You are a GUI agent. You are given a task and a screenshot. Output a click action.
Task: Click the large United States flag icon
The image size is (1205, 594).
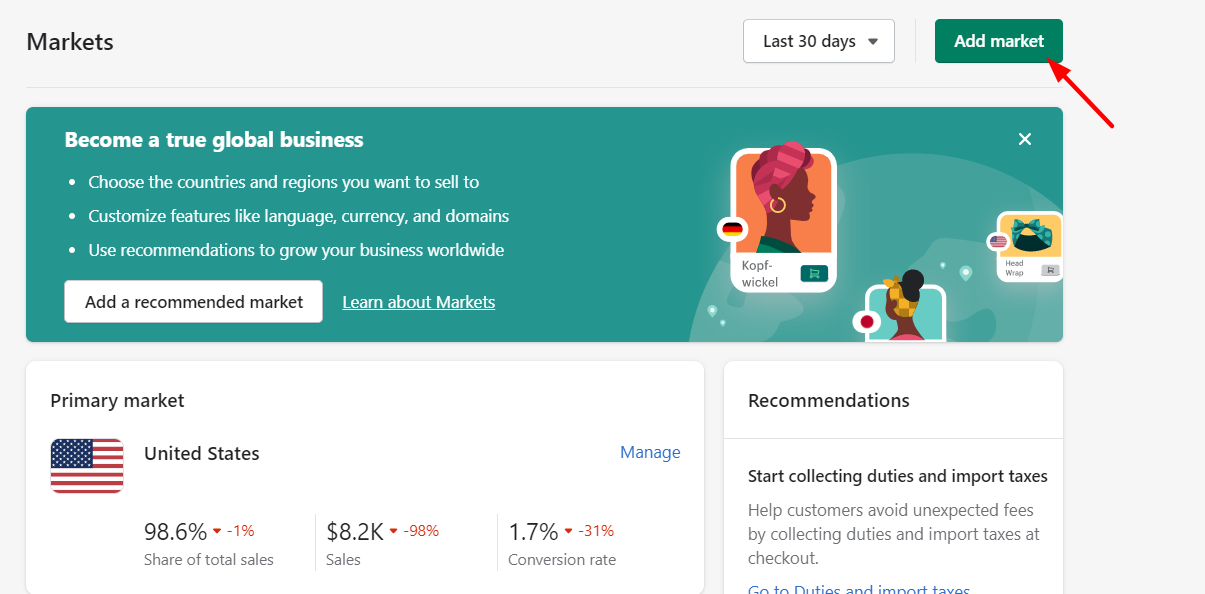(x=87, y=466)
